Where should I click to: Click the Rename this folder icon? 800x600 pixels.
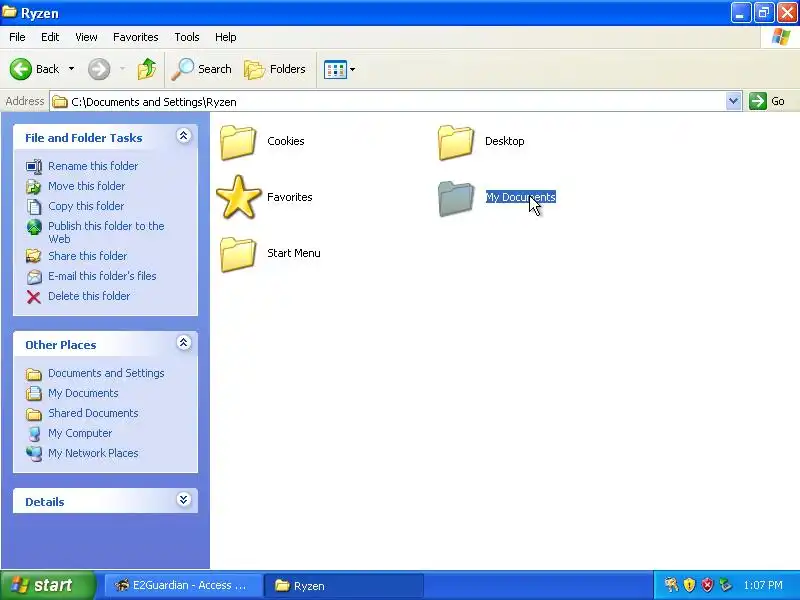pyautogui.click(x=34, y=166)
